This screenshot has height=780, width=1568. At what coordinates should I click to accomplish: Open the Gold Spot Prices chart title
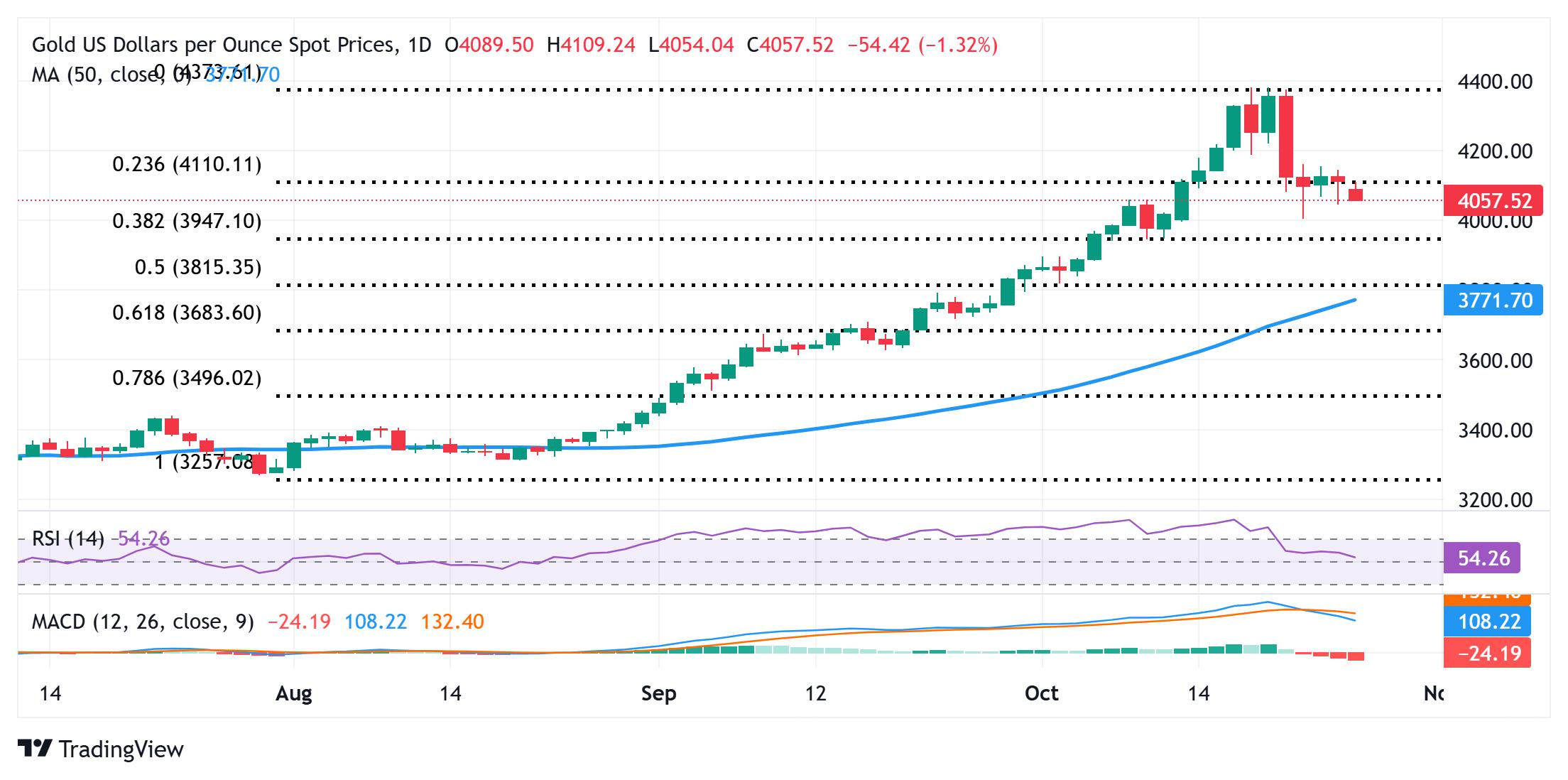click(231, 45)
